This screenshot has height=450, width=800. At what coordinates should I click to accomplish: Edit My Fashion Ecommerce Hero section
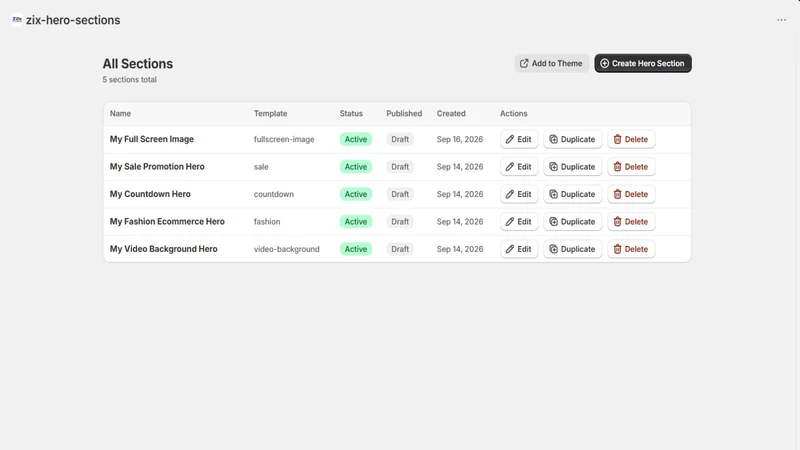tap(519, 222)
